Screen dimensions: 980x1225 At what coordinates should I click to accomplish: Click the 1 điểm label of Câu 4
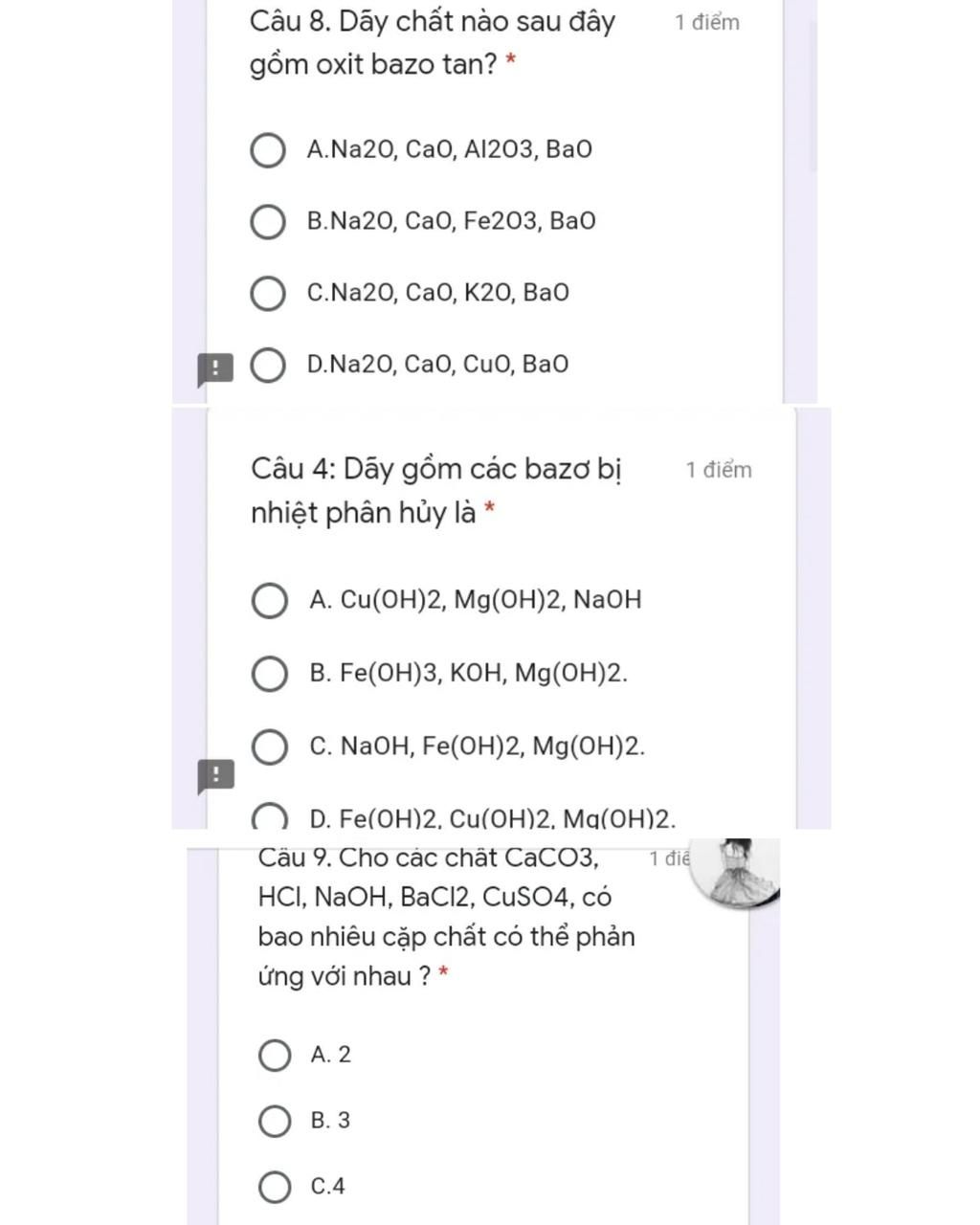coord(719,470)
